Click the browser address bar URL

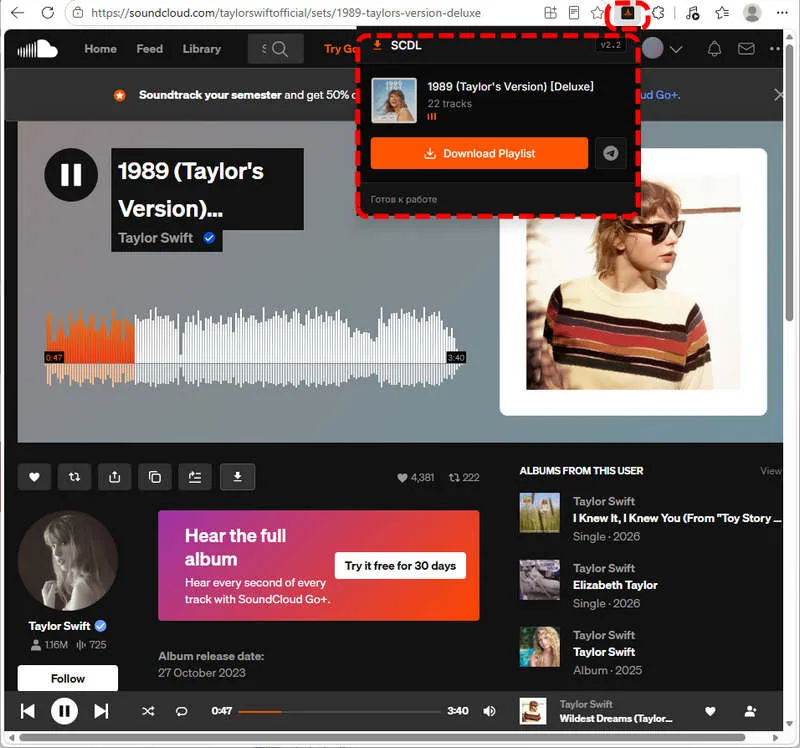[x=286, y=13]
